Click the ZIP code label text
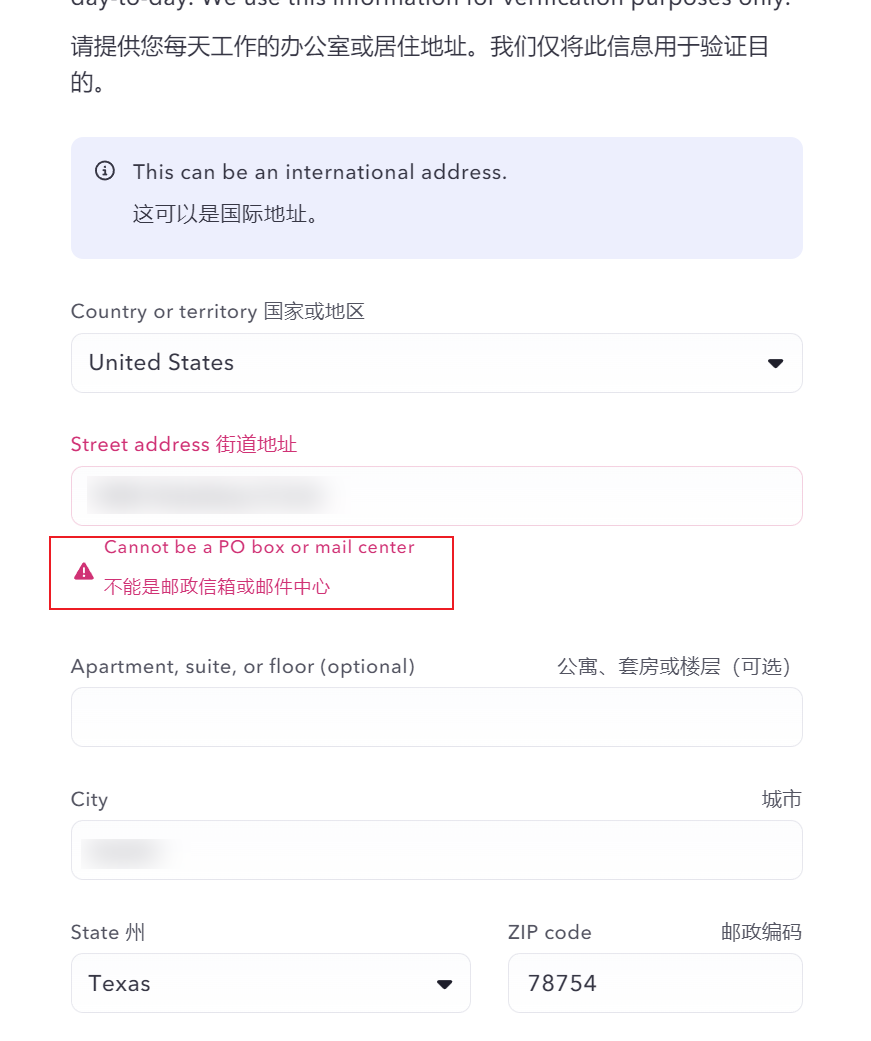This screenshot has width=871, height=1041. point(550,933)
